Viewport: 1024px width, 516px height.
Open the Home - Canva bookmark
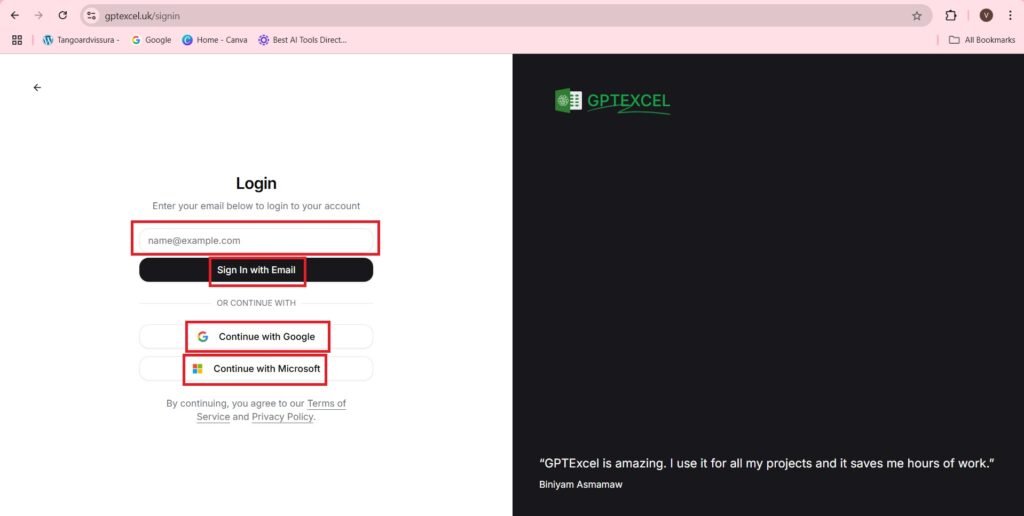(215, 40)
